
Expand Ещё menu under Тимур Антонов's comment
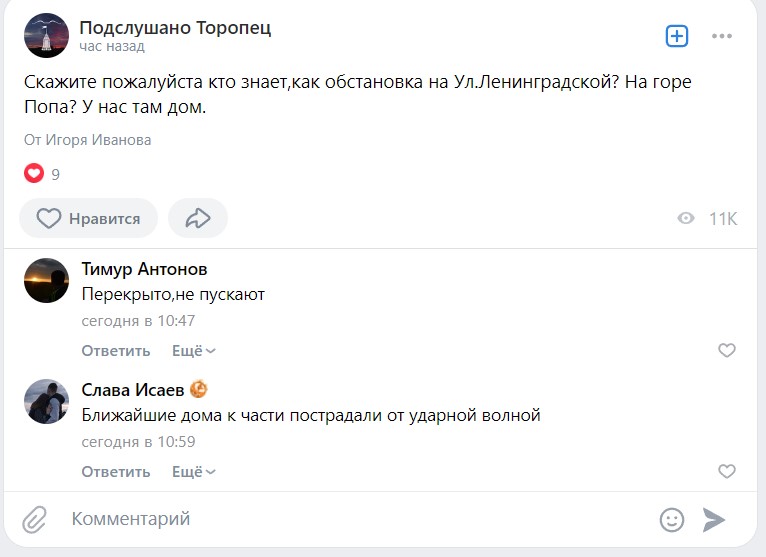click(x=194, y=350)
